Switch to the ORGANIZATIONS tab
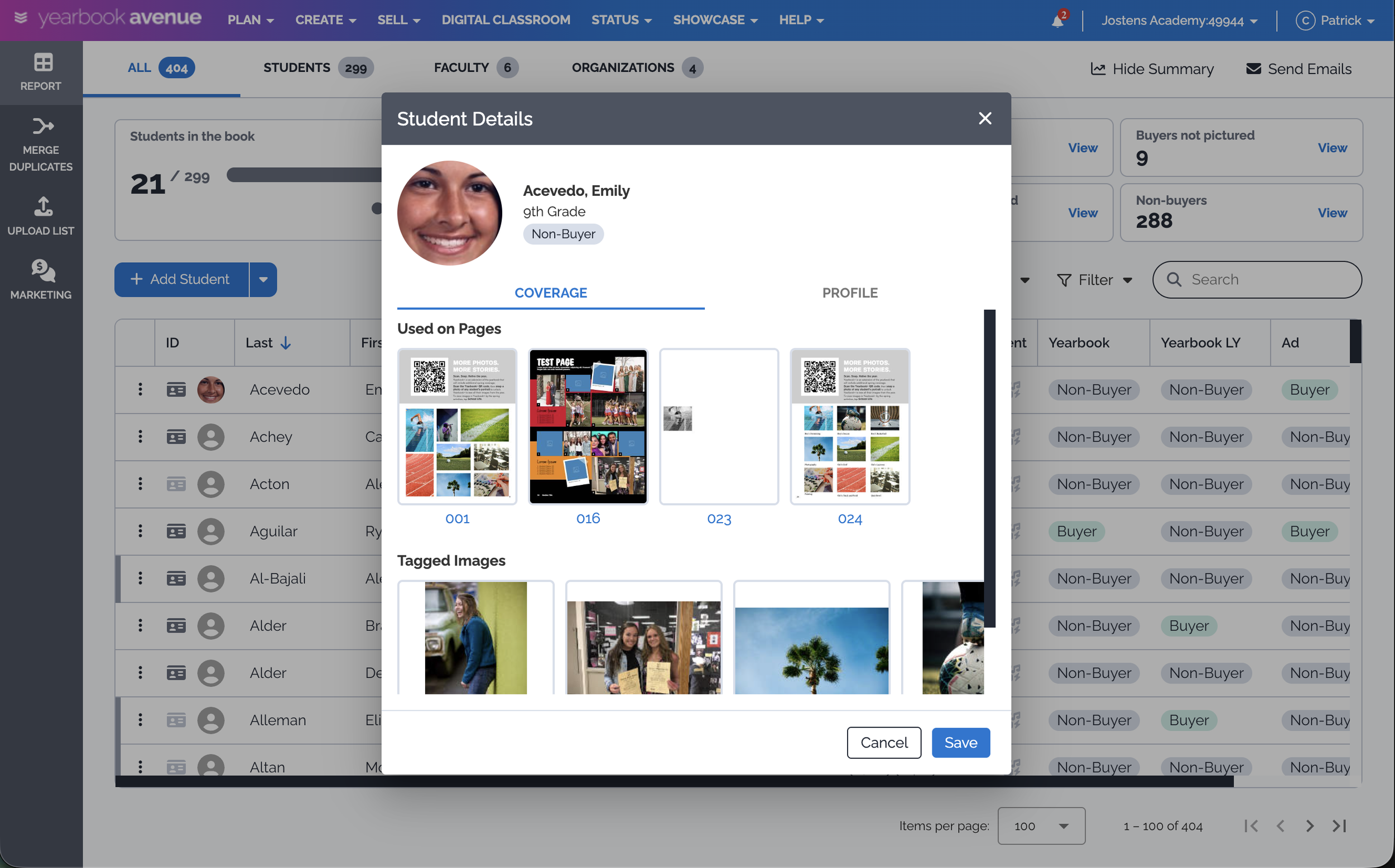This screenshot has height=868, width=1395. point(637,67)
